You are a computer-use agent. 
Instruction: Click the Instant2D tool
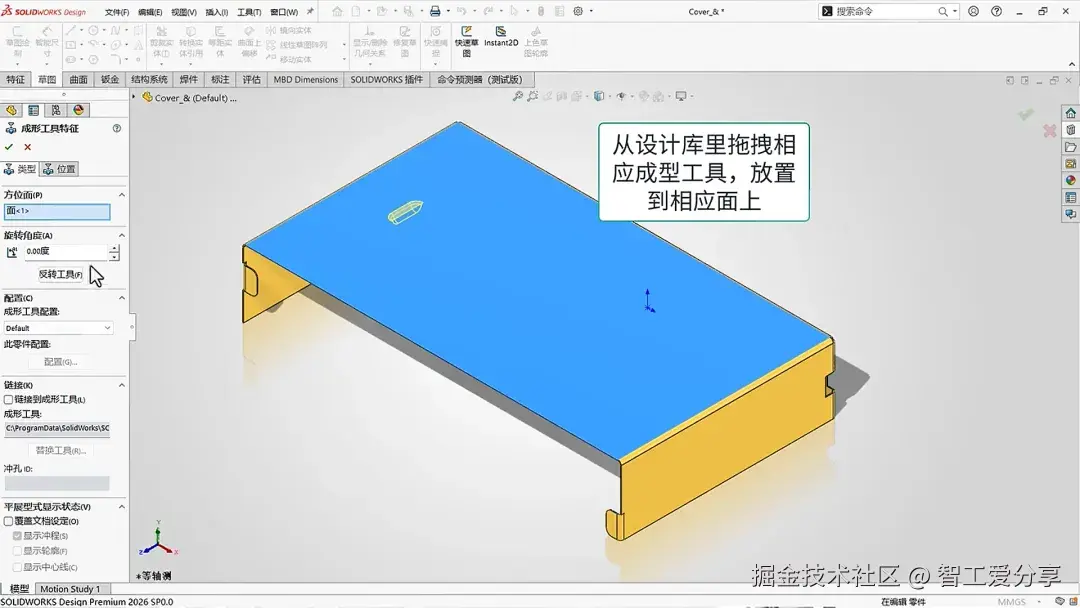501,37
